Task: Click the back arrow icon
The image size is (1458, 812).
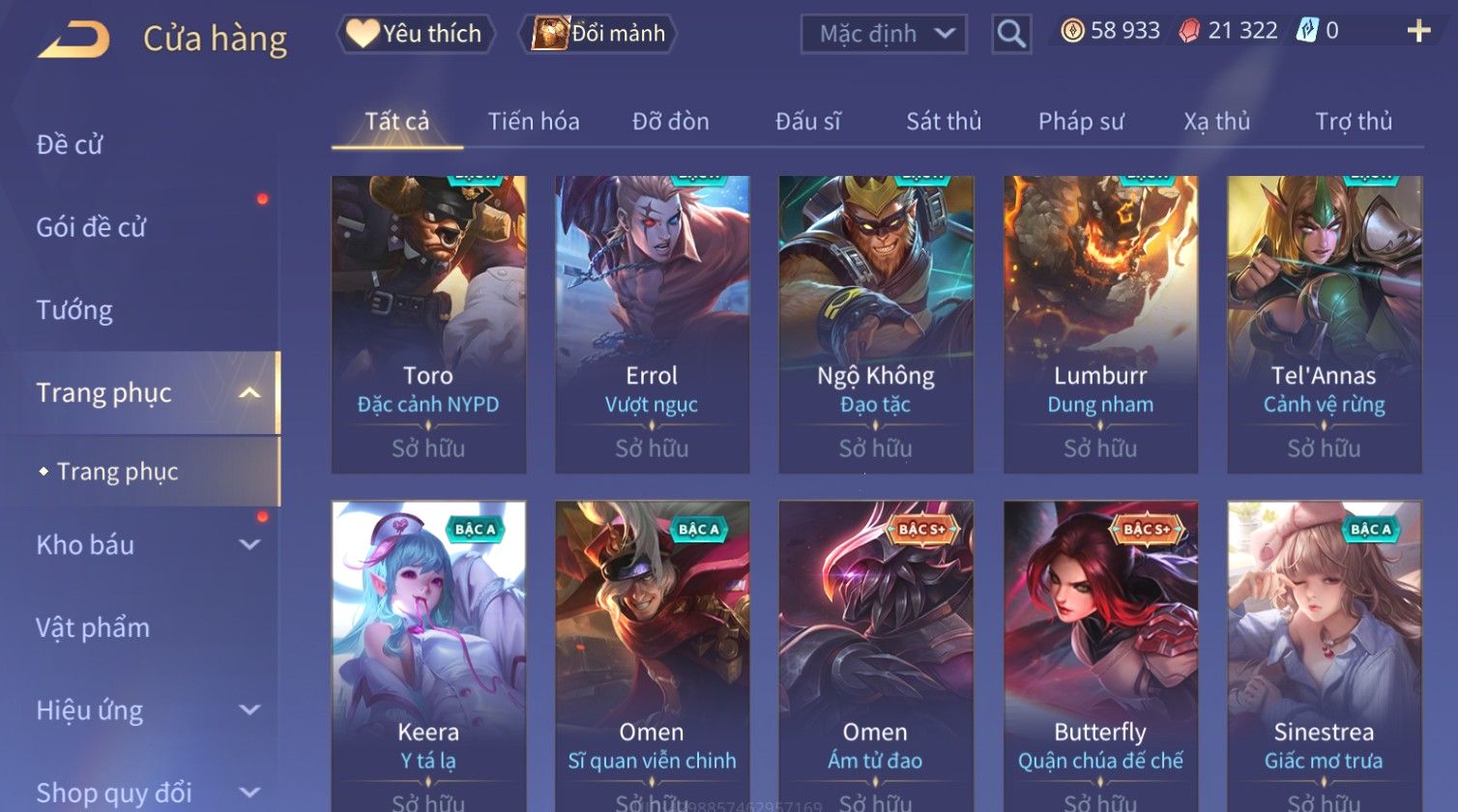Action: (x=73, y=39)
